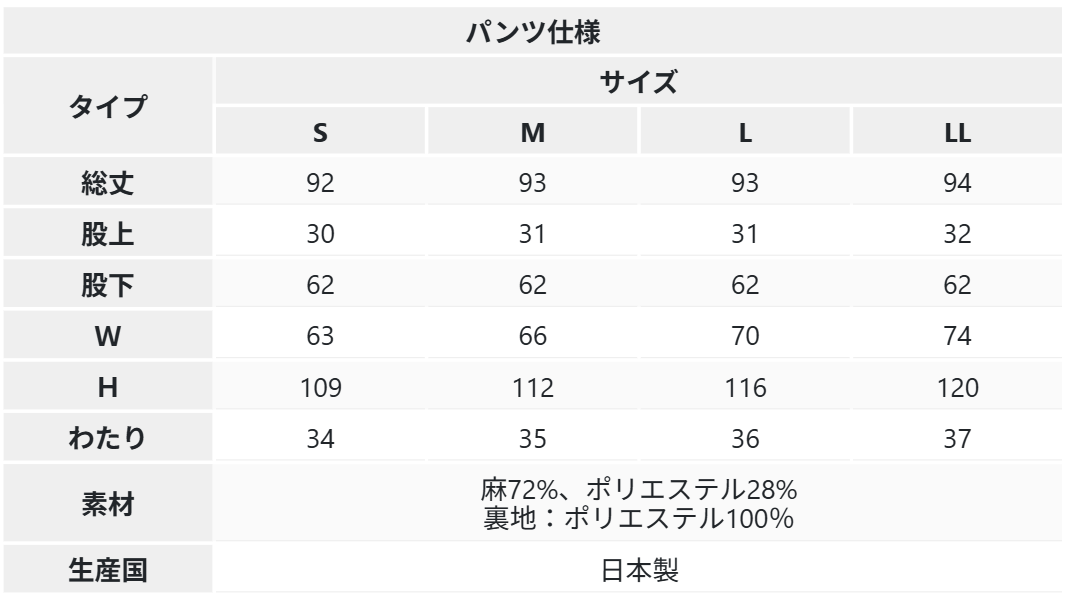The width and height of the screenshot is (1065, 596).
Task: Click the 麻72% material description text
Action: point(638,492)
